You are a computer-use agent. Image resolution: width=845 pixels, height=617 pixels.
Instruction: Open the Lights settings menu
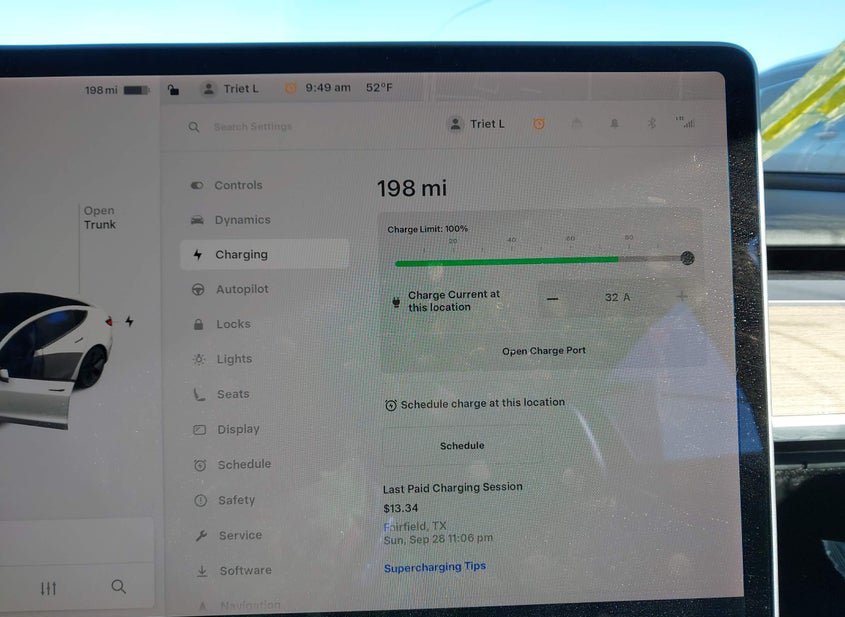pyautogui.click(x=234, y=359)
